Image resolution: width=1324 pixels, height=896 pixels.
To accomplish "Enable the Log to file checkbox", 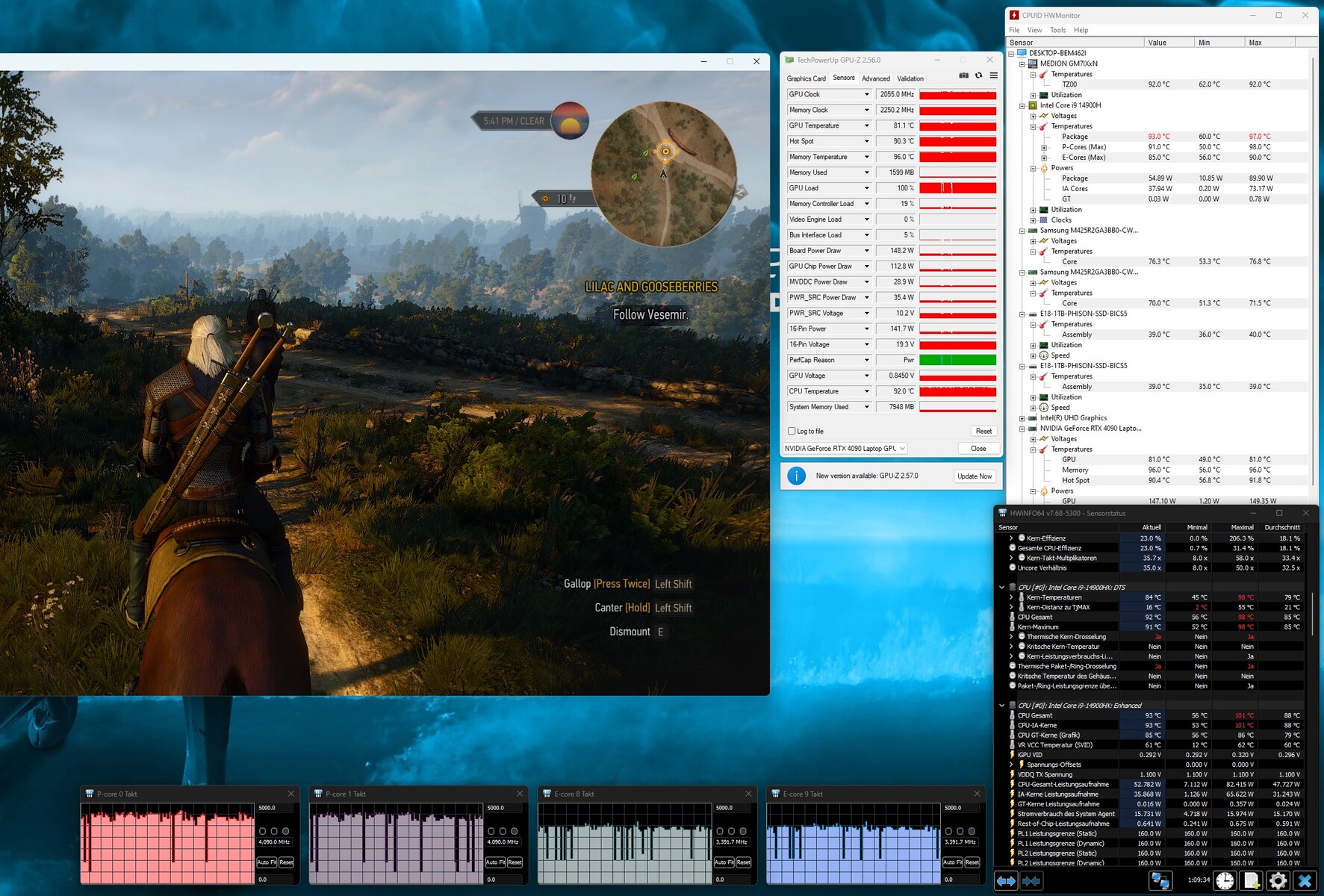I will tap(792, 431).
